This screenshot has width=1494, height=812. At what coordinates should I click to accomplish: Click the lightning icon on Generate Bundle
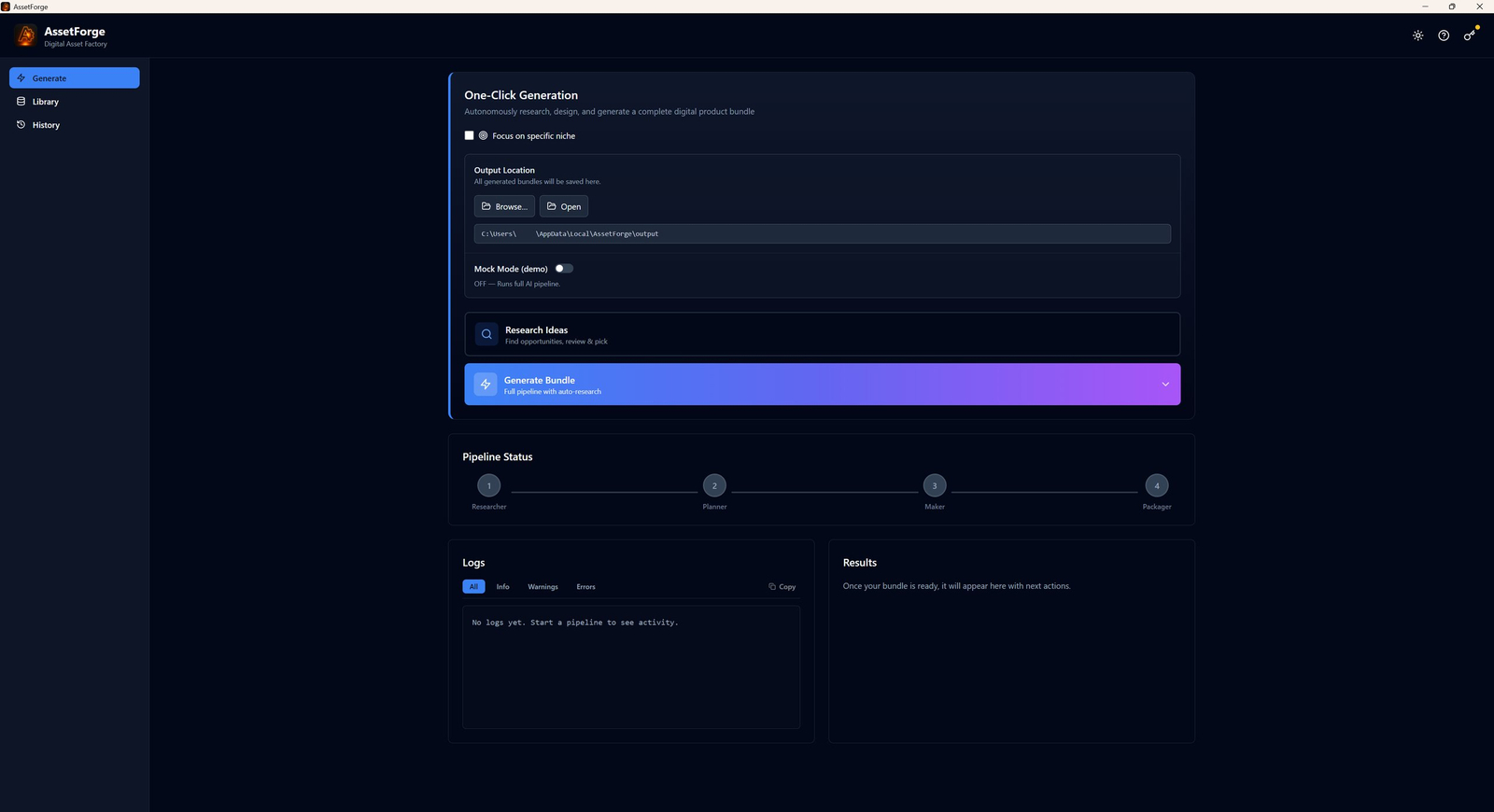pyautogui.click(x=486, y=385)
